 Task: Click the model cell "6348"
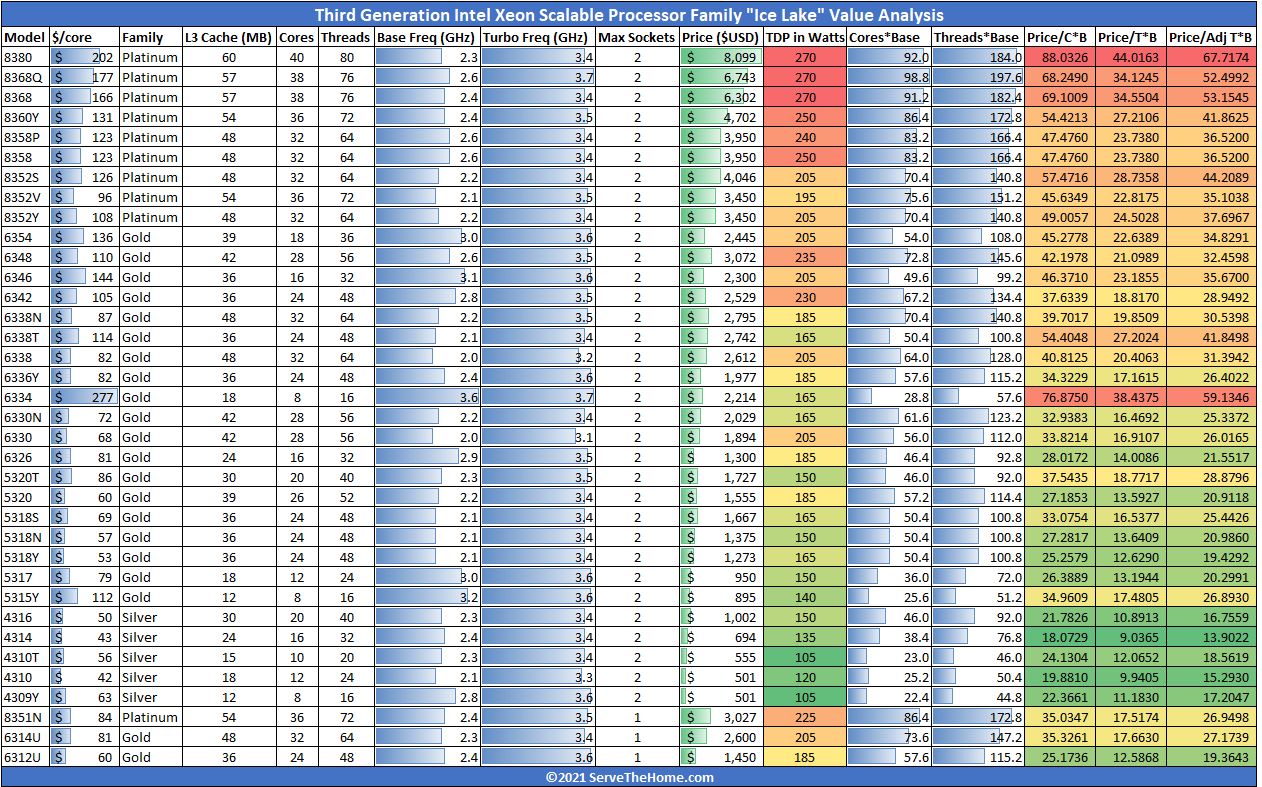pos(26,257)
